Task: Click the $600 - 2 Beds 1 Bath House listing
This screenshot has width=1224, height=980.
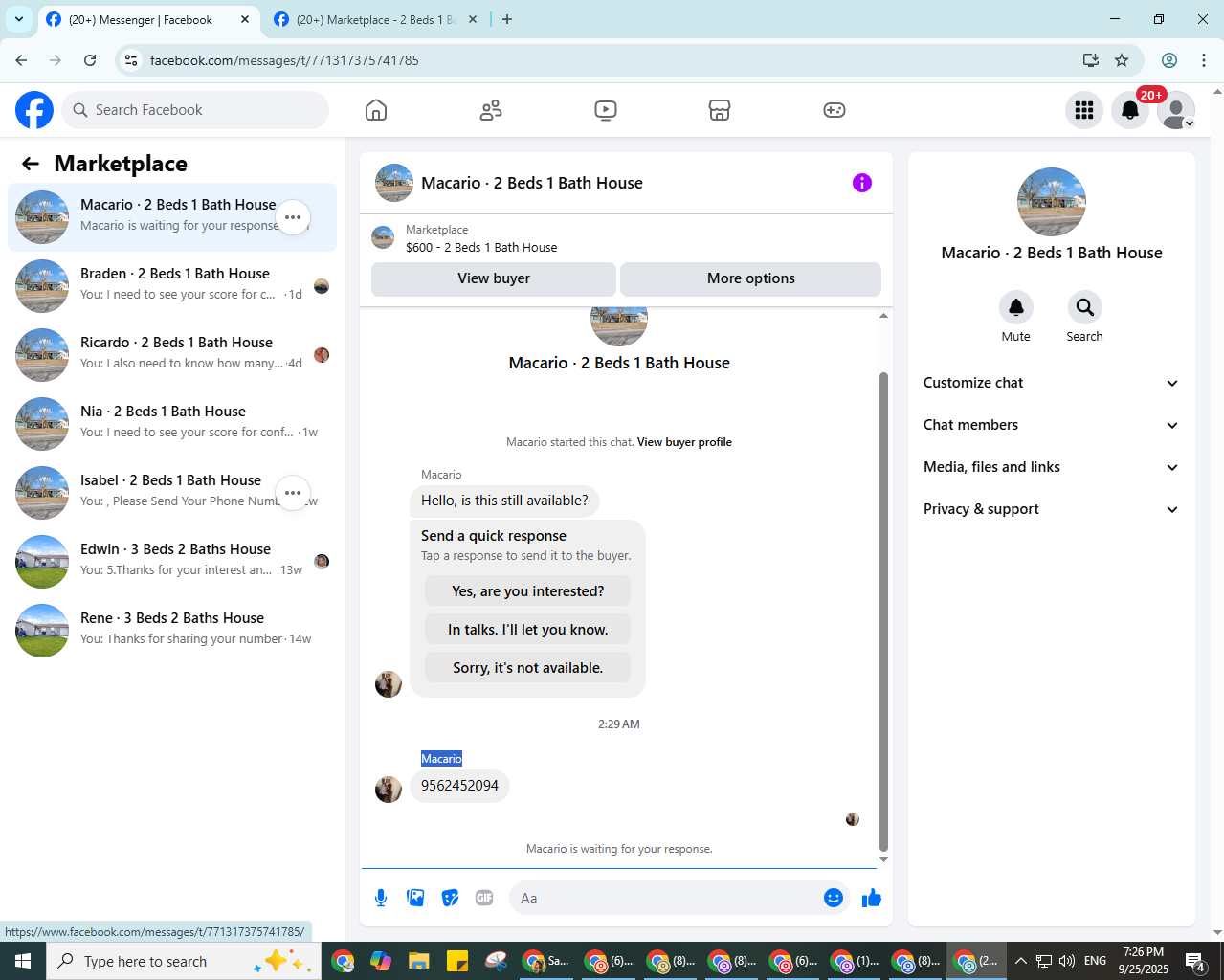Action: [481, 247]
